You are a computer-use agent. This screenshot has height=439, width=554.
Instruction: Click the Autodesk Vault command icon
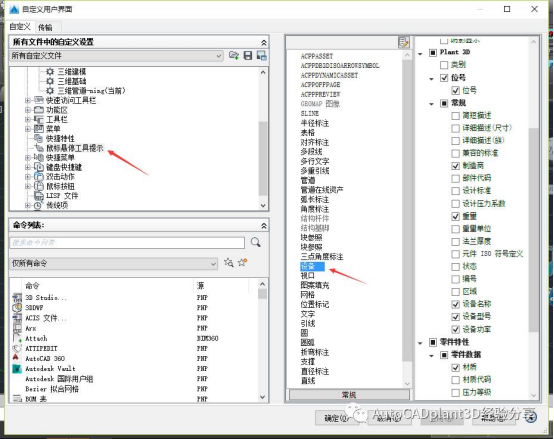(17, 369)
